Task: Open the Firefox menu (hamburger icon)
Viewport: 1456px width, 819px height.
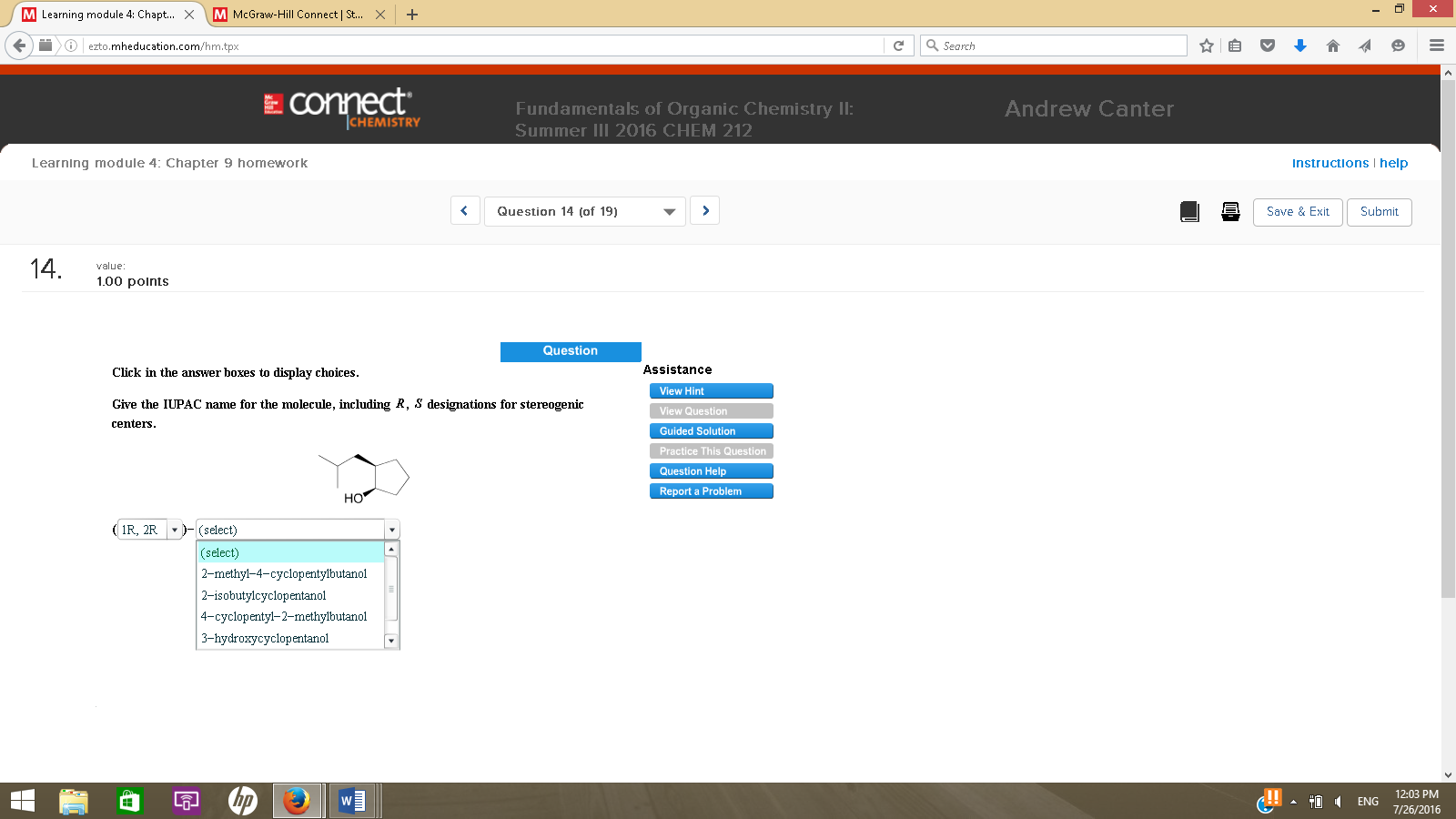Action: (x=1436, y=45)
